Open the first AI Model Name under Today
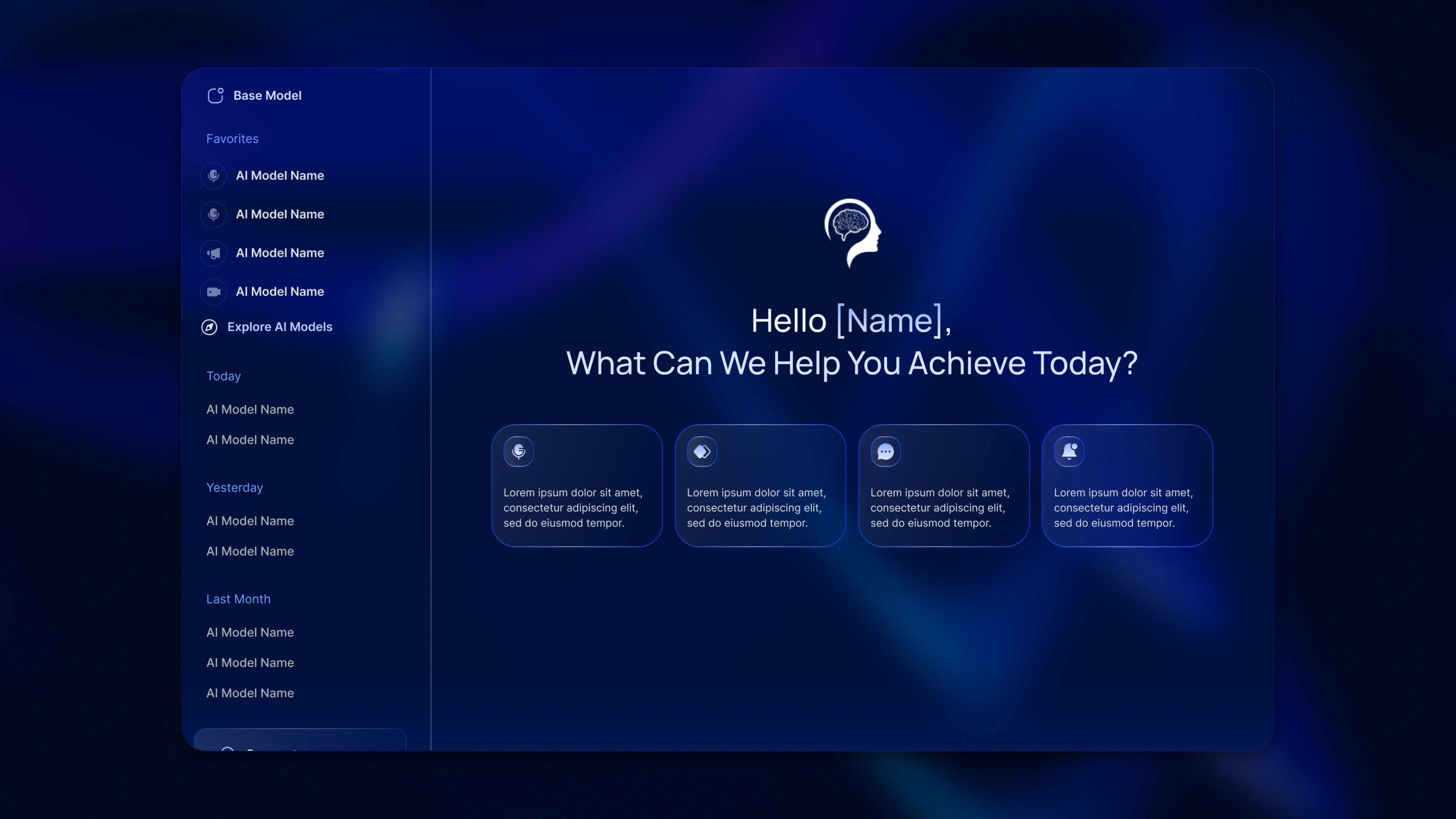The image size is (1456, 819). coord(250,409)
